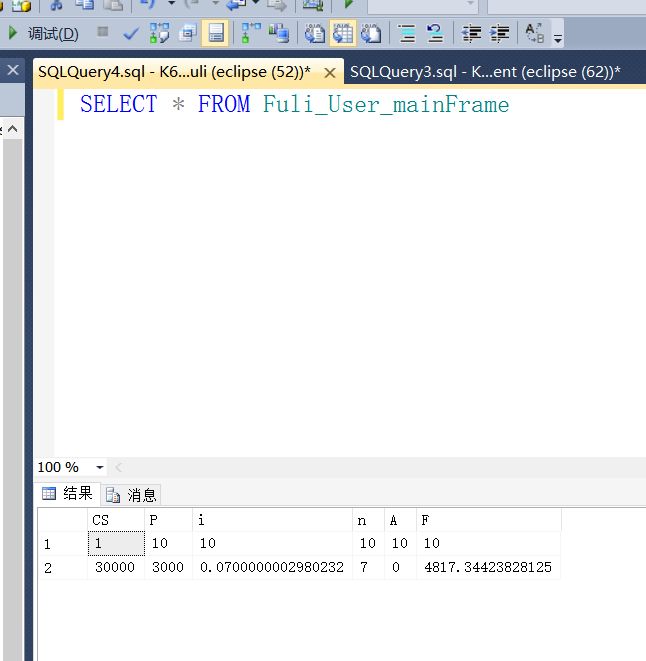Click the paste icon in the top toolbar
Viewport: 646px width, 661px height.
tap(113, 5)
